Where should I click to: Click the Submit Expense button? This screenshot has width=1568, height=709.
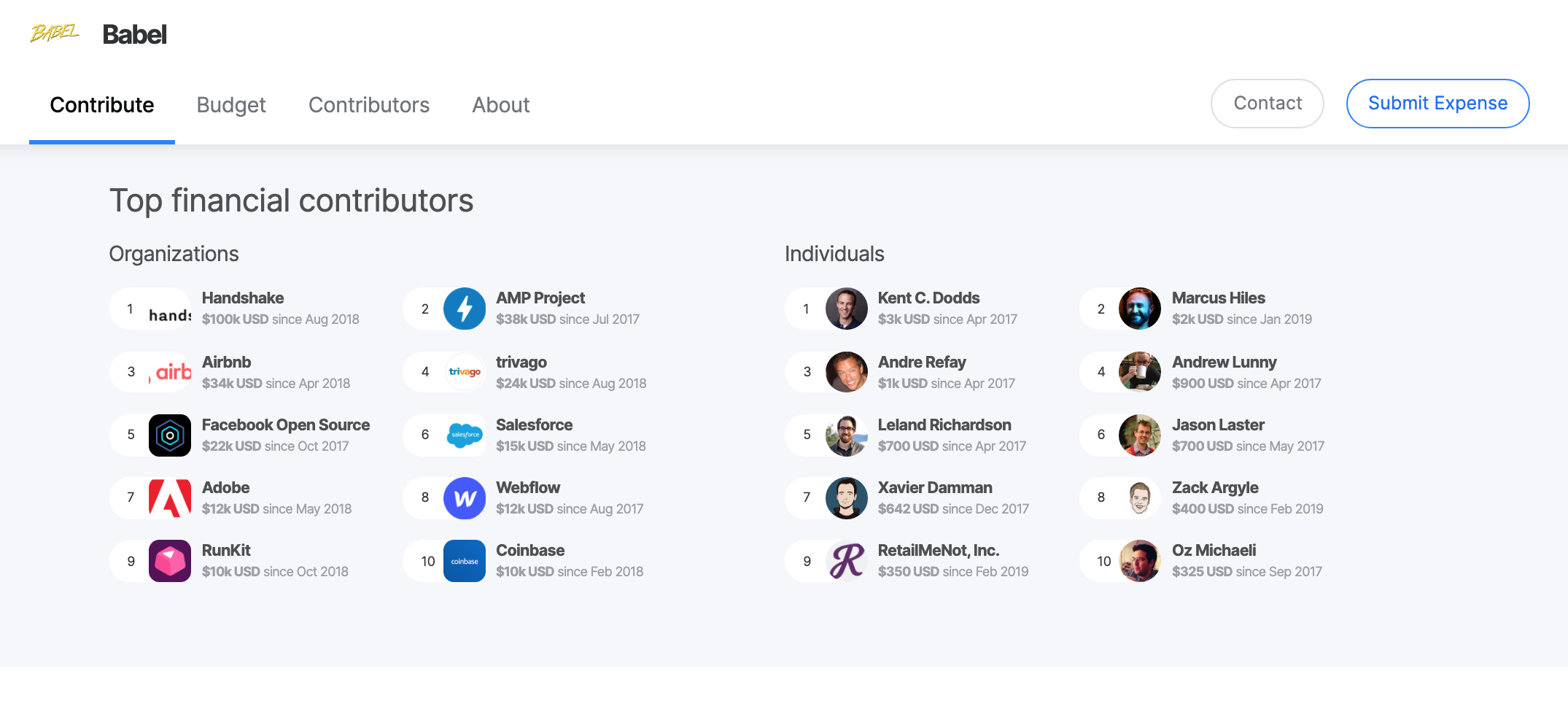[x=1437, y=104]
